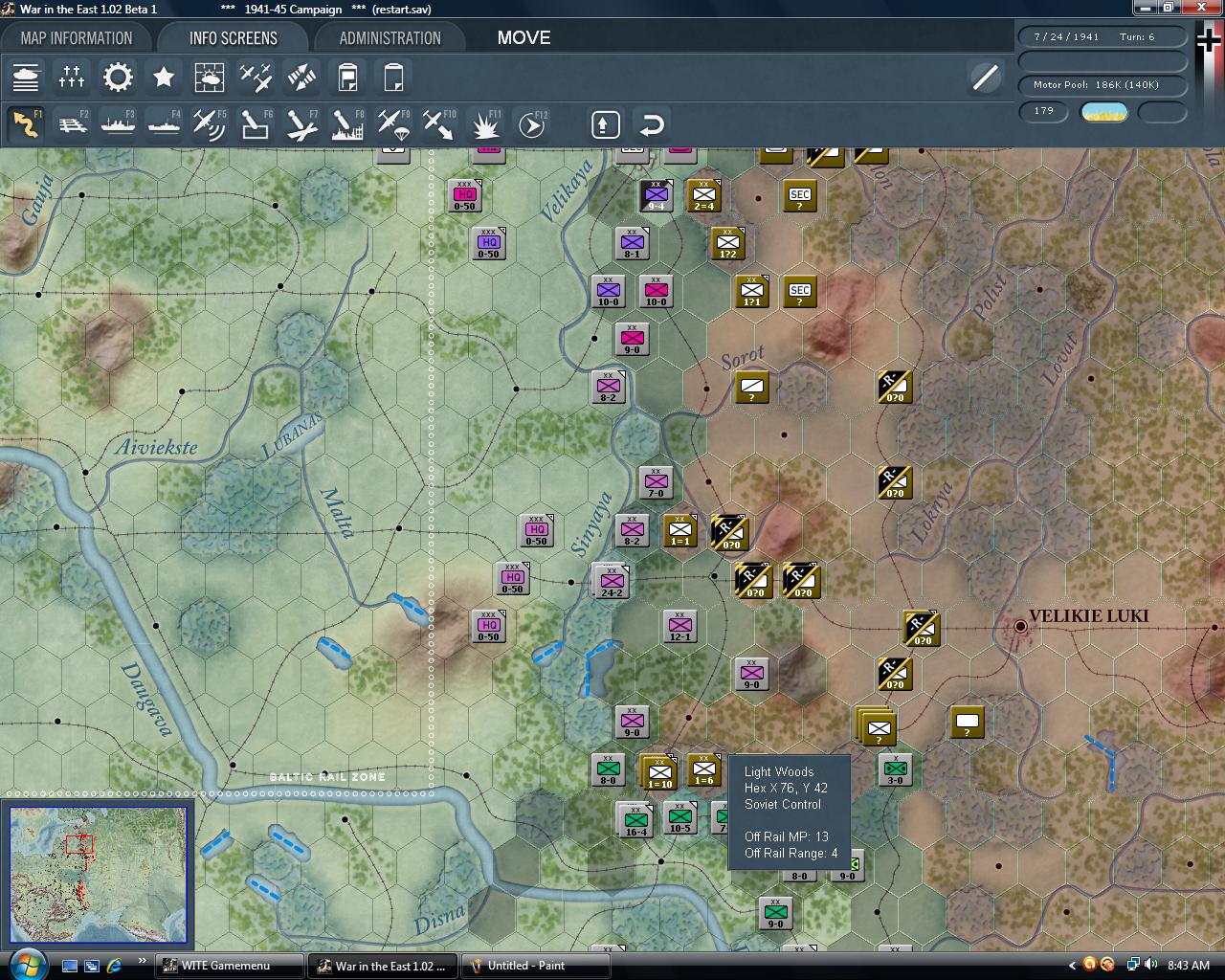Select F9 air transport parachute icon
1225x980 pixels.
[x=393, y=124]
